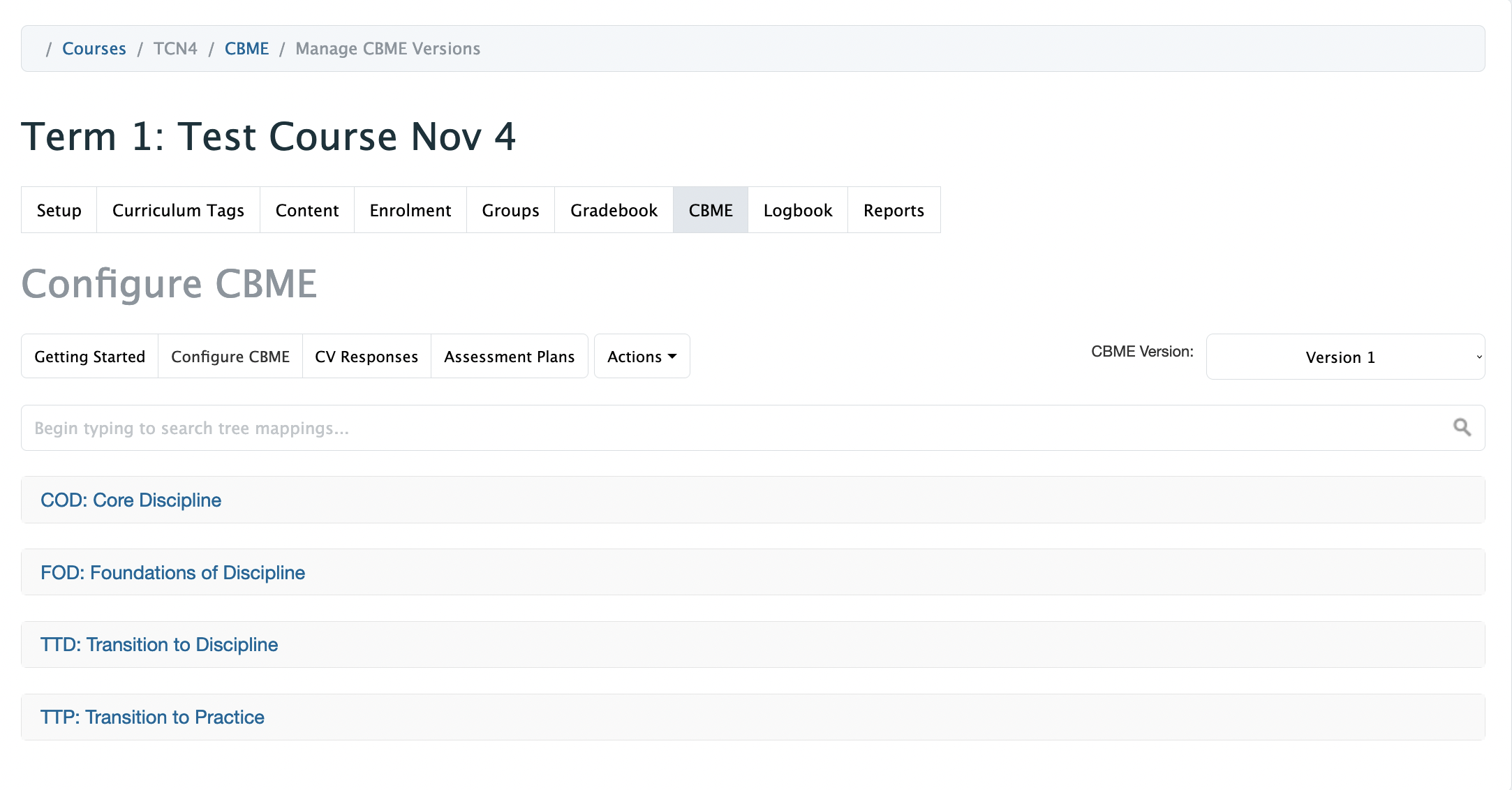Open the CBME Version selector

(x=1344, y=357)
